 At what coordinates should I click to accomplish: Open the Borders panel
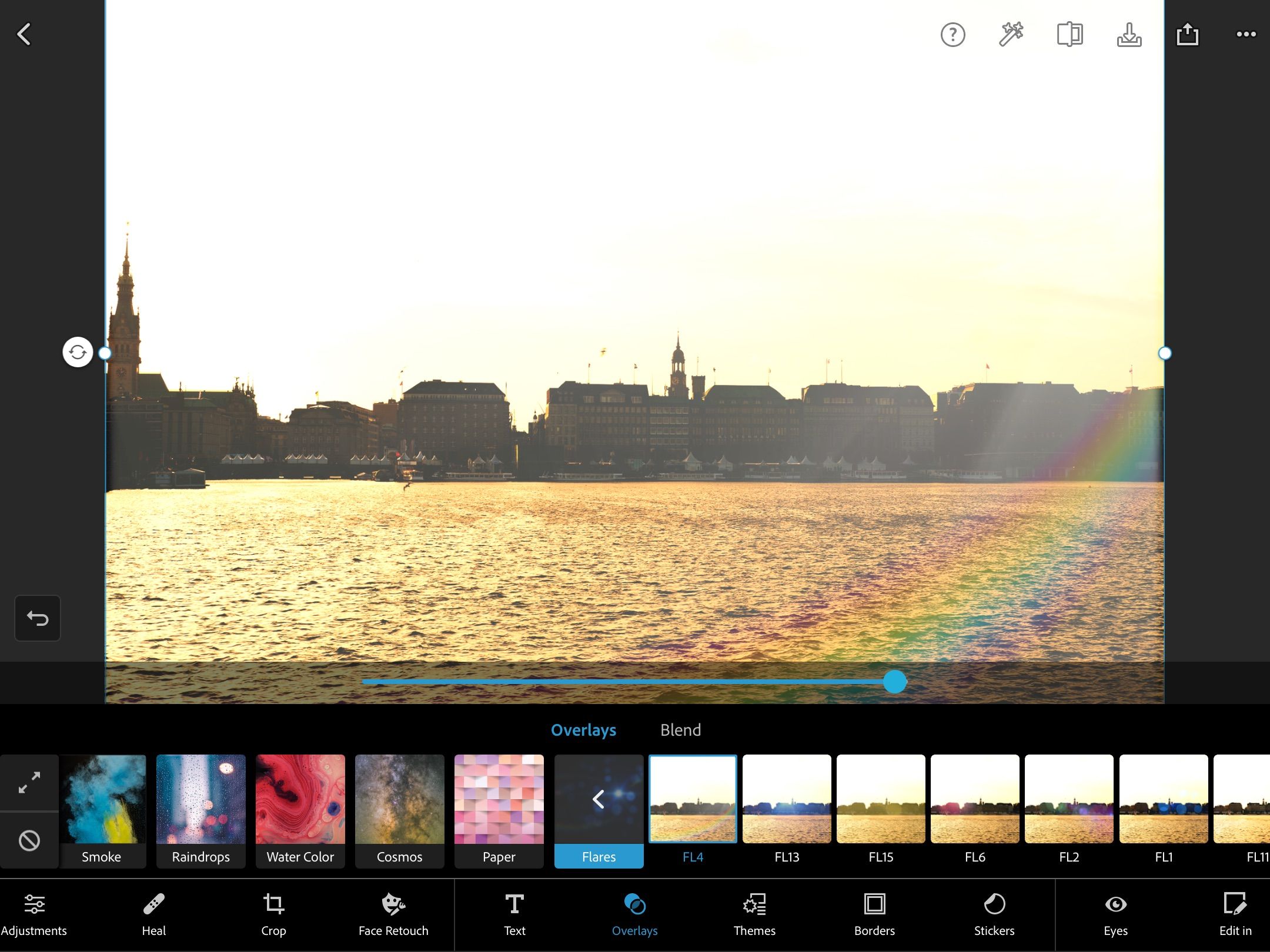coord(874,915)
